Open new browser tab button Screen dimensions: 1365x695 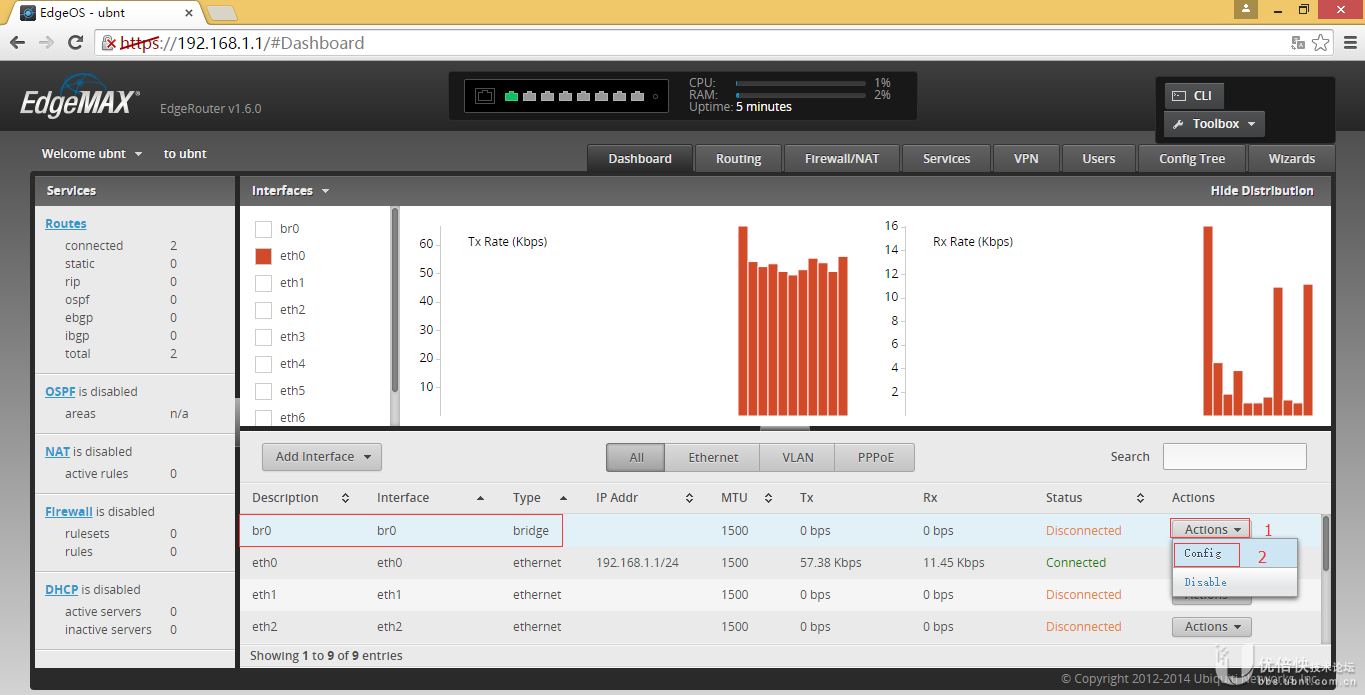click(x=221, y=13)
